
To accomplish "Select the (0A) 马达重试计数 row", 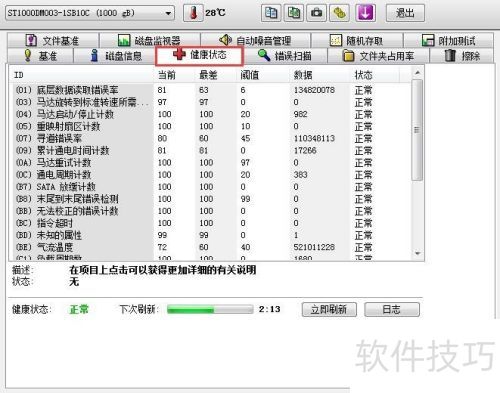I will (x=211, y=163).
